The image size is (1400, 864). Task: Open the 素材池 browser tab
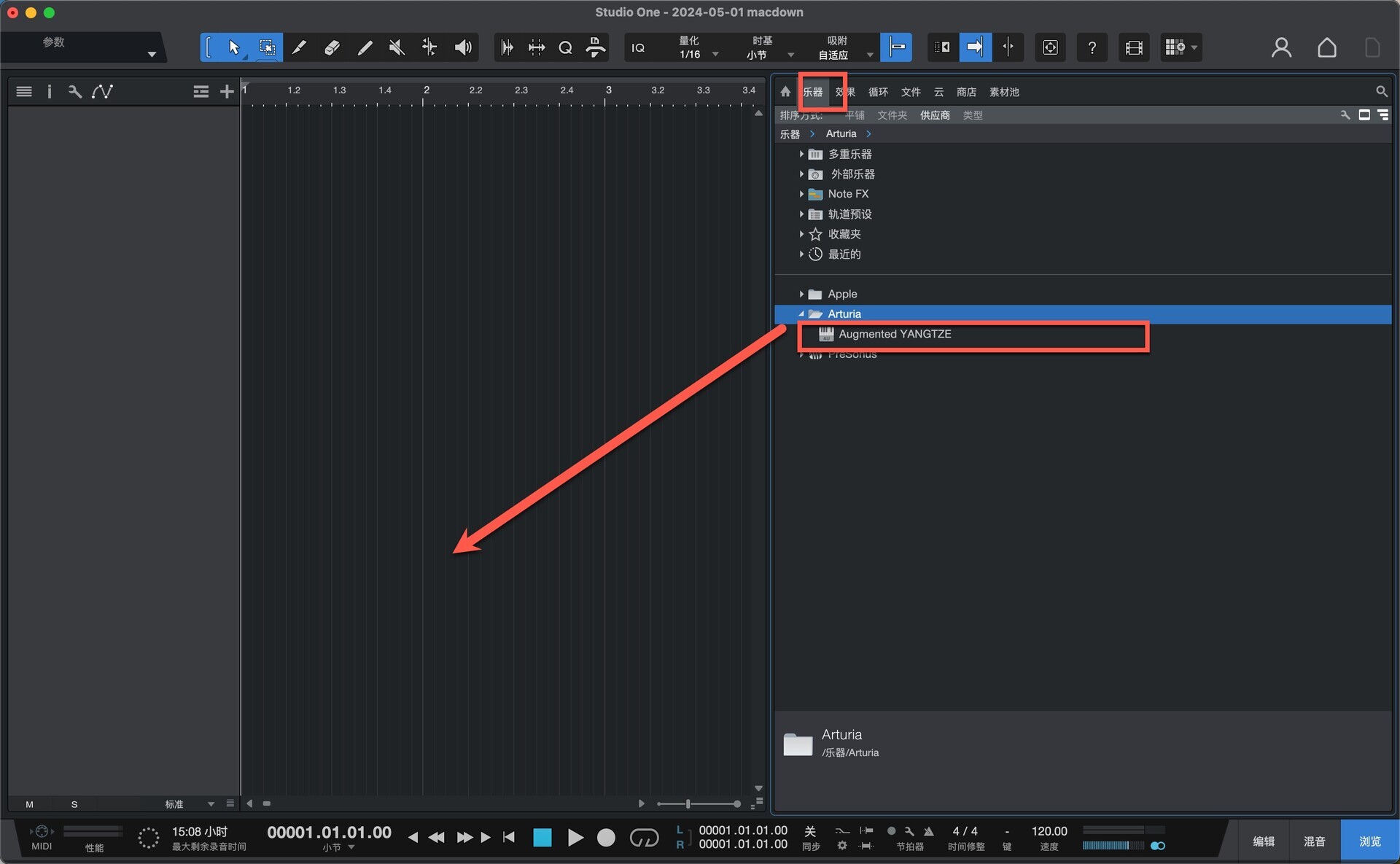click(x=1004, y=92)
